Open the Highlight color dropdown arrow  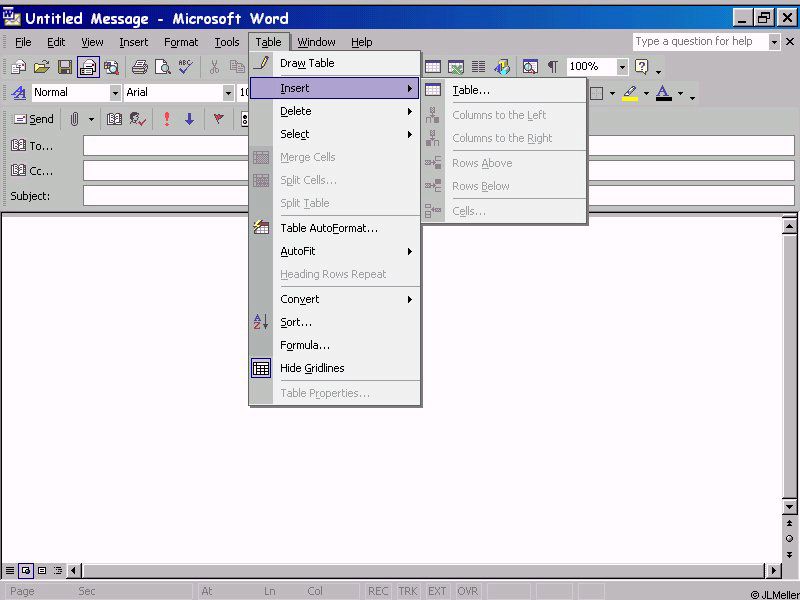click(646, 94)
